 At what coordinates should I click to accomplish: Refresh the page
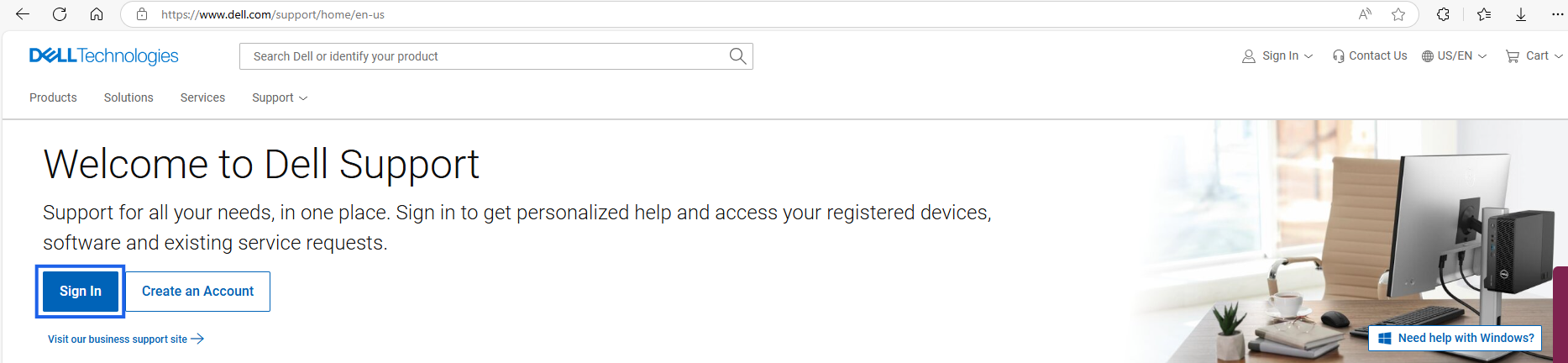(x=60, y=14)
